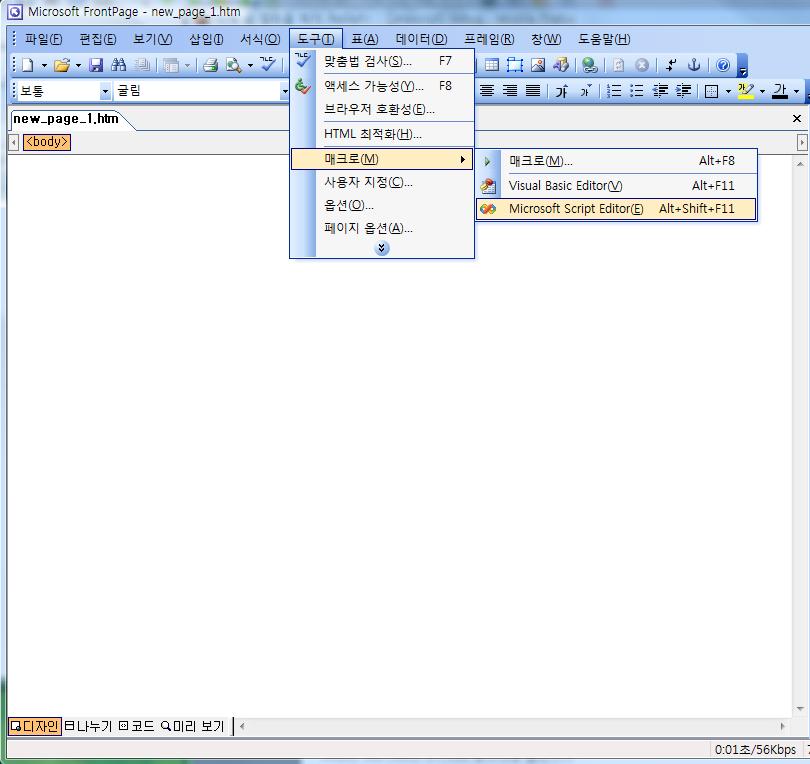The height and width of the screenshot is (764, 810).
Task: Expand the 도구 menu with the double chevron
Action: [381, 248]
